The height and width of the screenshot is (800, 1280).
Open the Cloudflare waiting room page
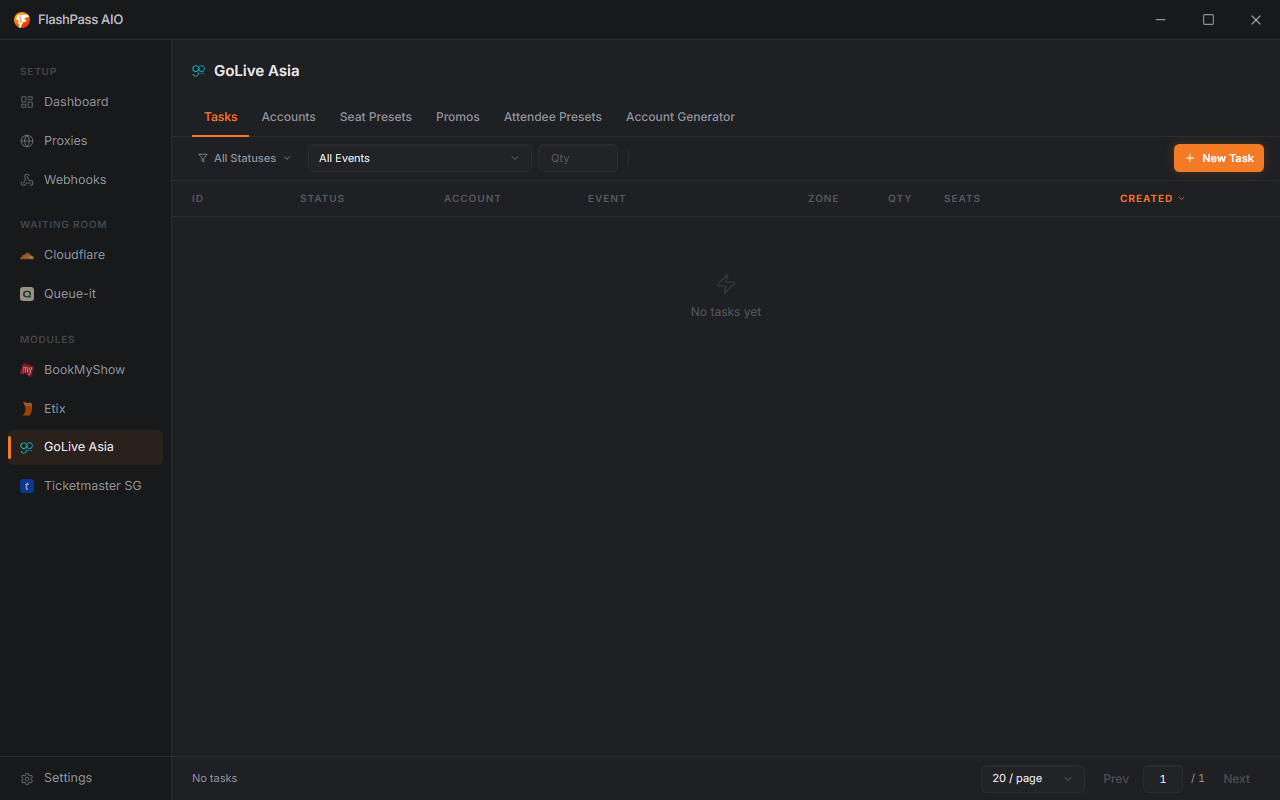click(x=85, y=255)
